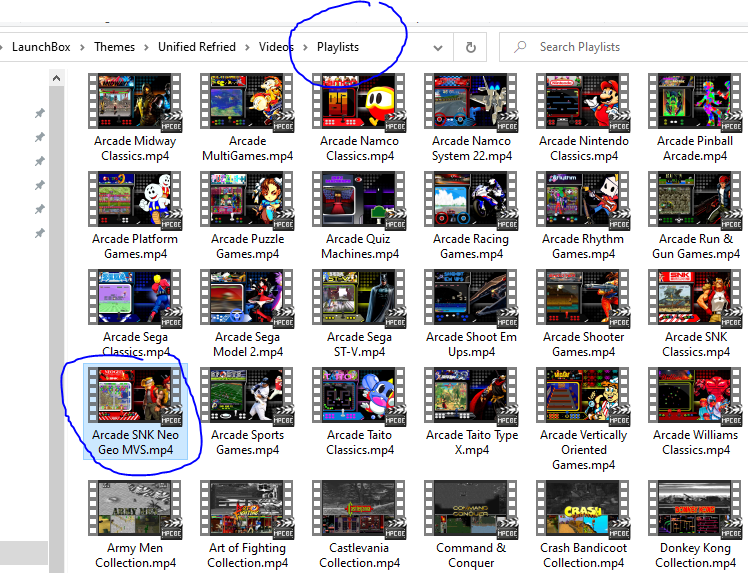Select Arcade Platform Games.mp4 thumbnail

(135, 199)
